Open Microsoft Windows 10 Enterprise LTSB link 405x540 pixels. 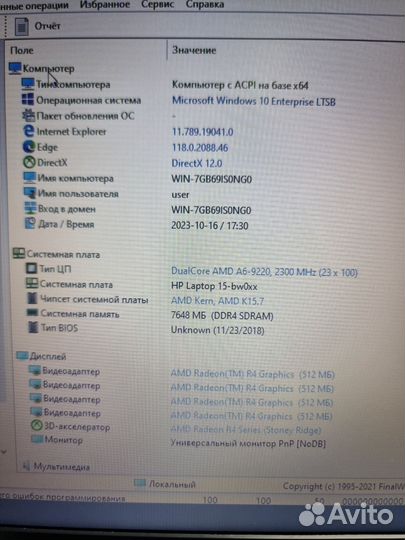[x=253, y=101]
